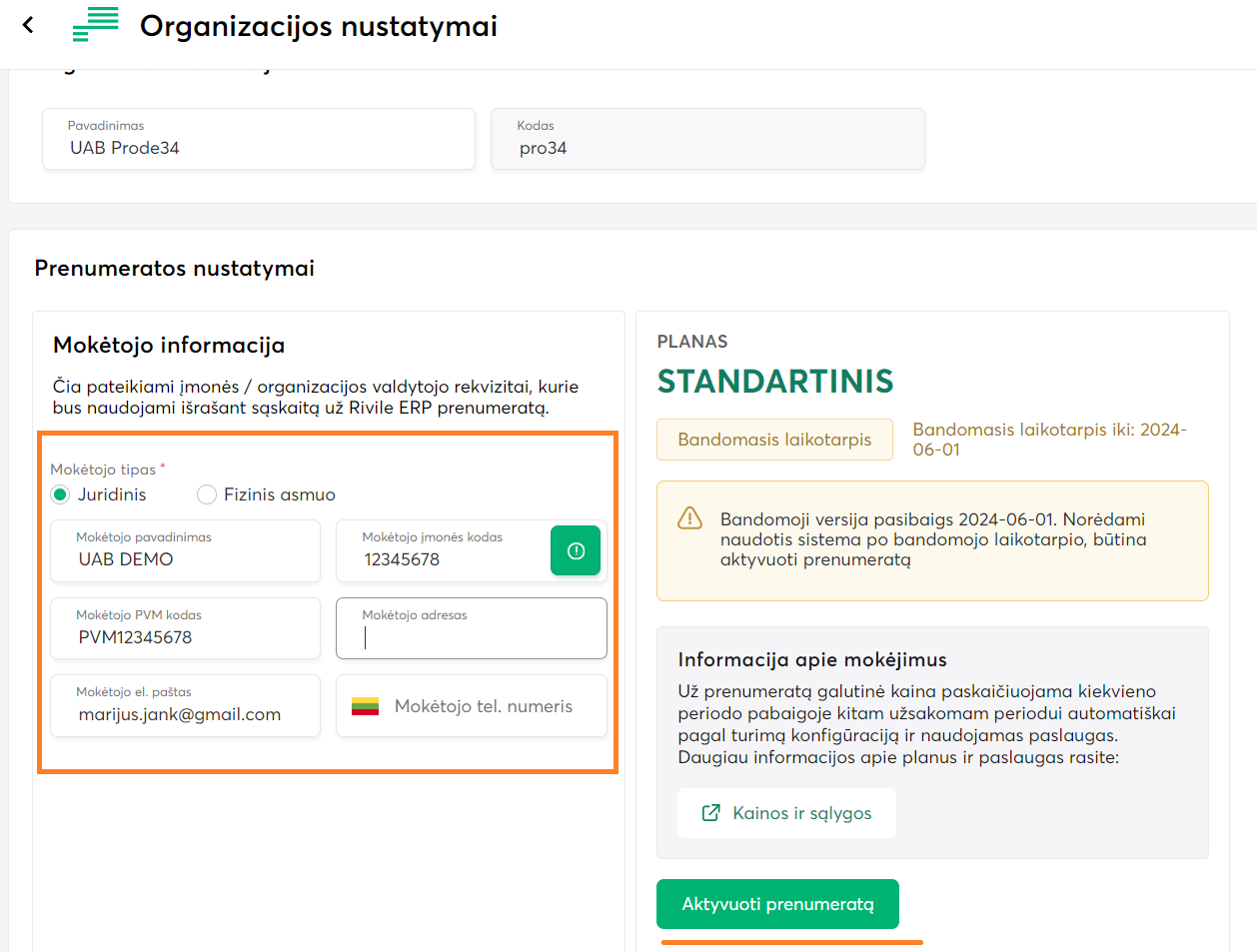This screenshot has width=1257, height=952.
Task: Select the Juridinis payer type
Action: pyautogui.click(x=61, y=494)
